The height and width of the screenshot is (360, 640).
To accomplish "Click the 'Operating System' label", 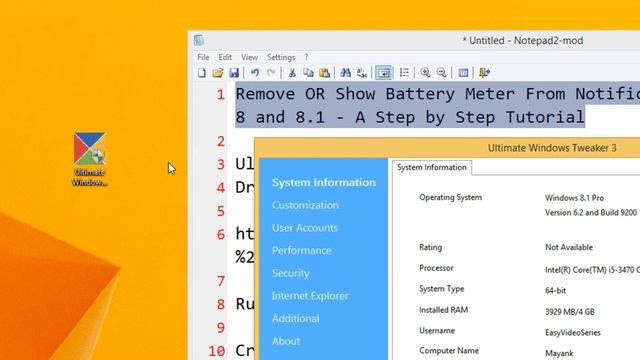I will pyautogui.click(x=450, y=197).
